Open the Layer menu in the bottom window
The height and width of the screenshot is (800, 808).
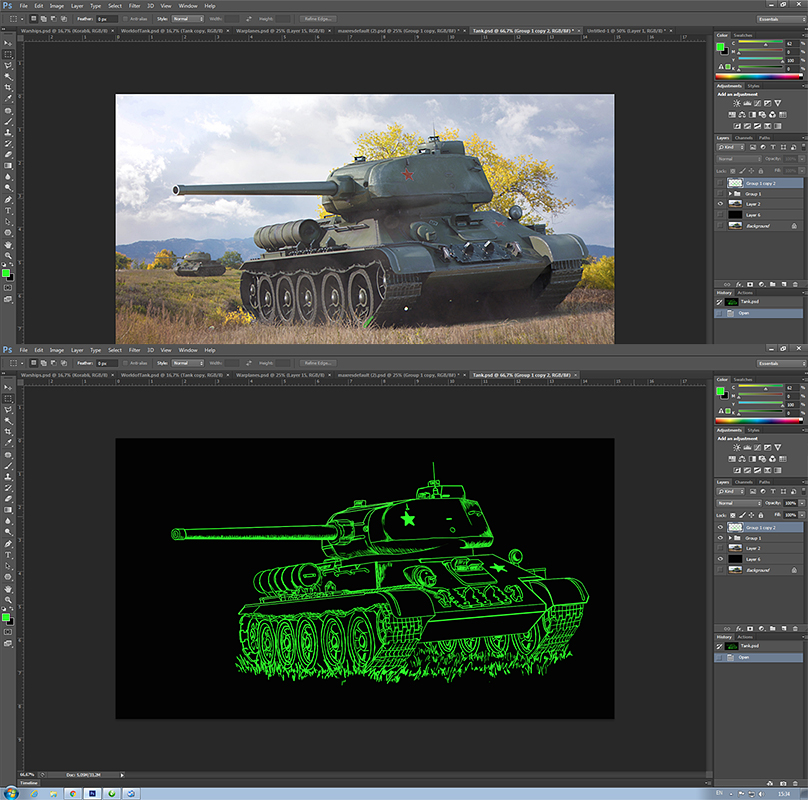point(77,350)
